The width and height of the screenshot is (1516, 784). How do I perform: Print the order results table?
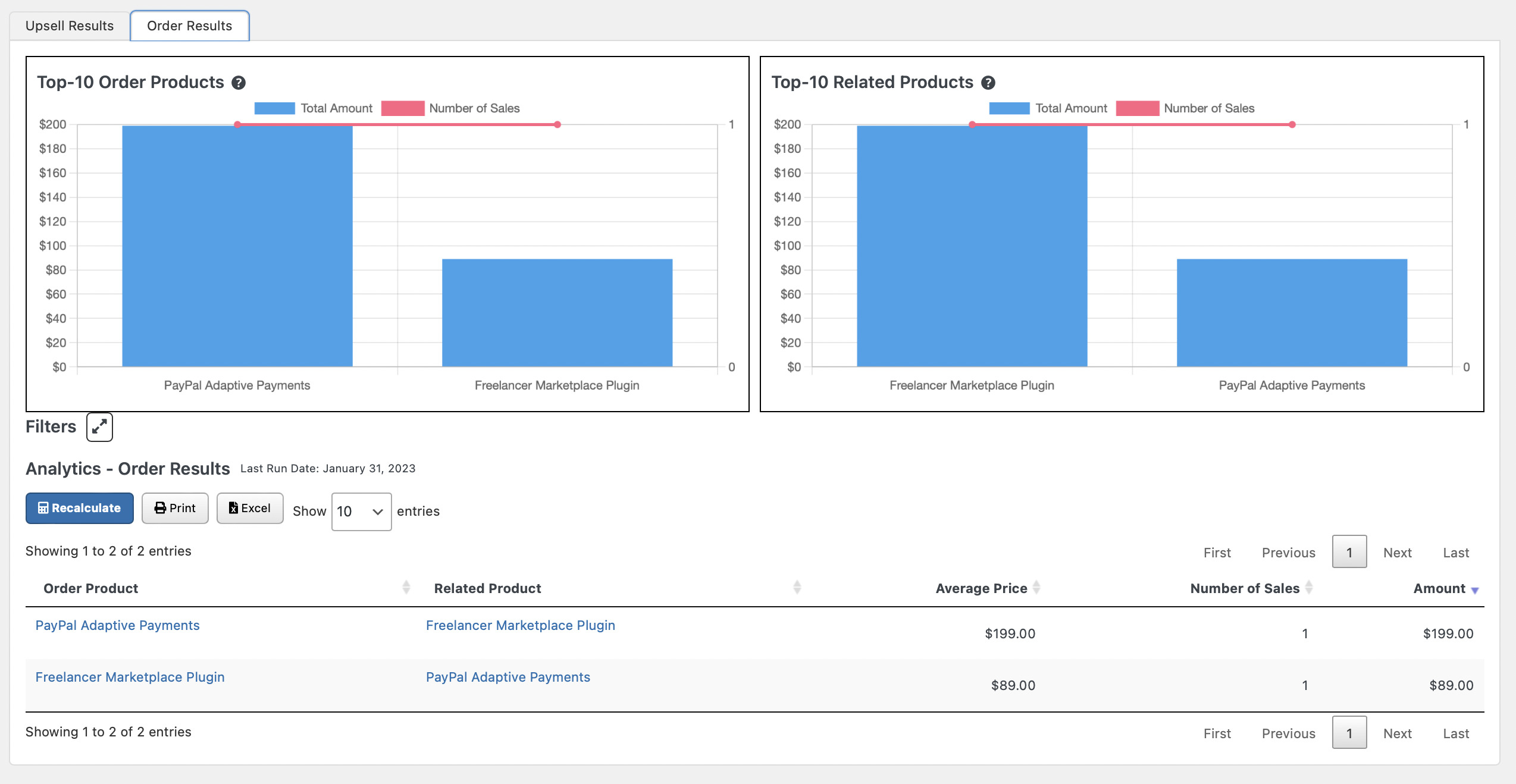click(175, 508)
